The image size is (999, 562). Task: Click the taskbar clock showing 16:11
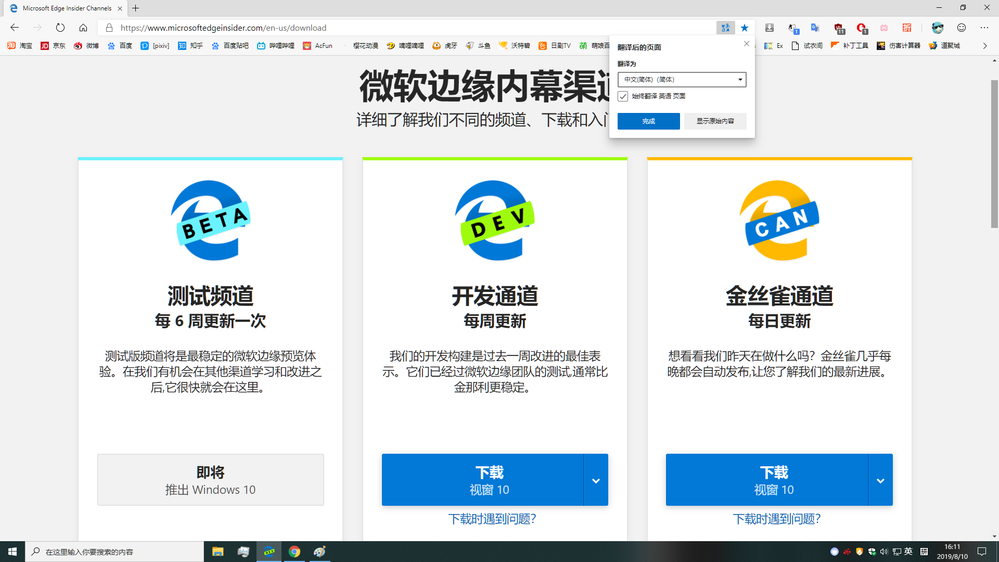click(x=952, y=552)
